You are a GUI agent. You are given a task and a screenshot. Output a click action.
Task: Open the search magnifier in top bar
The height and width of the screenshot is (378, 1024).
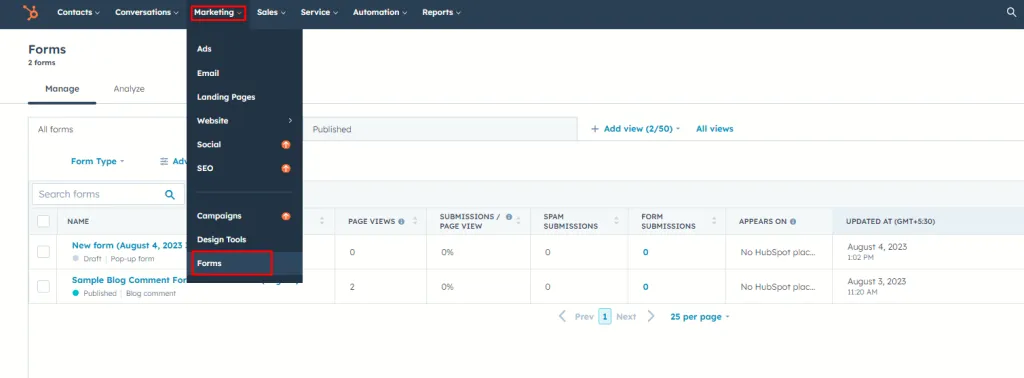click(1011, 12)
